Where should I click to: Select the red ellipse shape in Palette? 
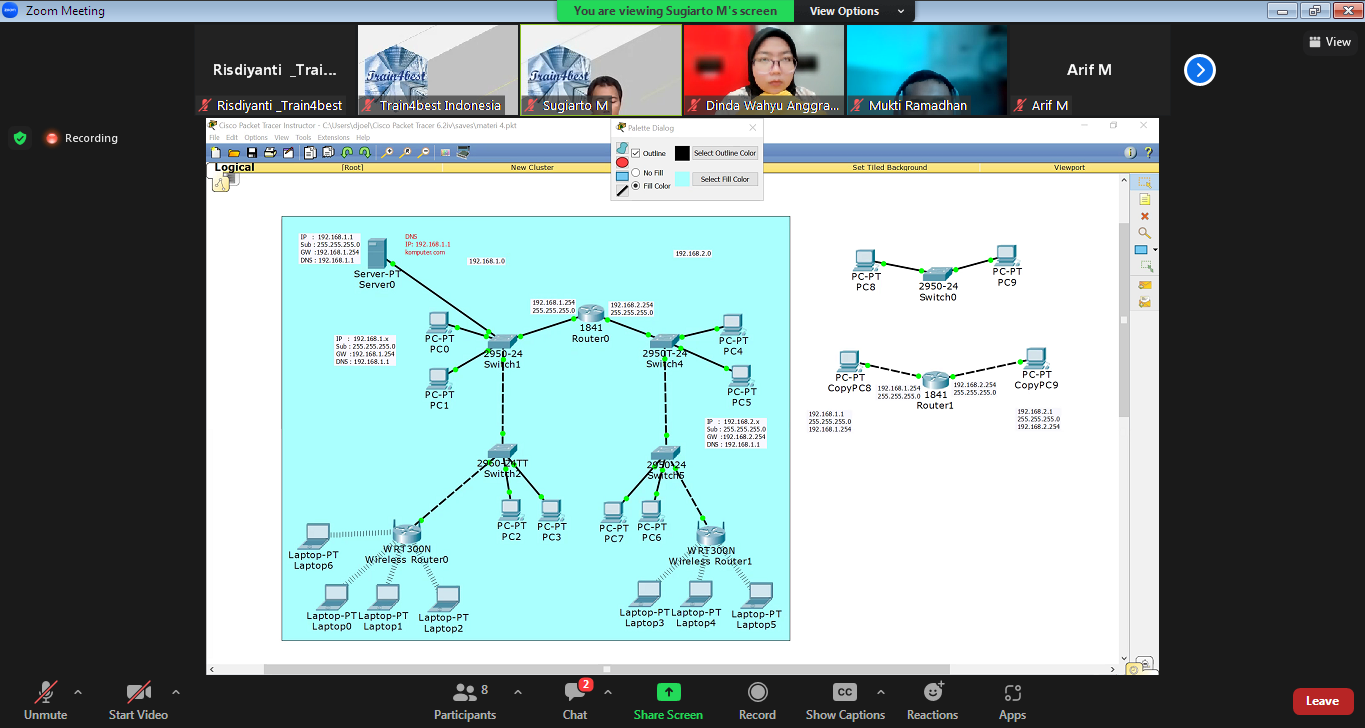tap(622, 162)
